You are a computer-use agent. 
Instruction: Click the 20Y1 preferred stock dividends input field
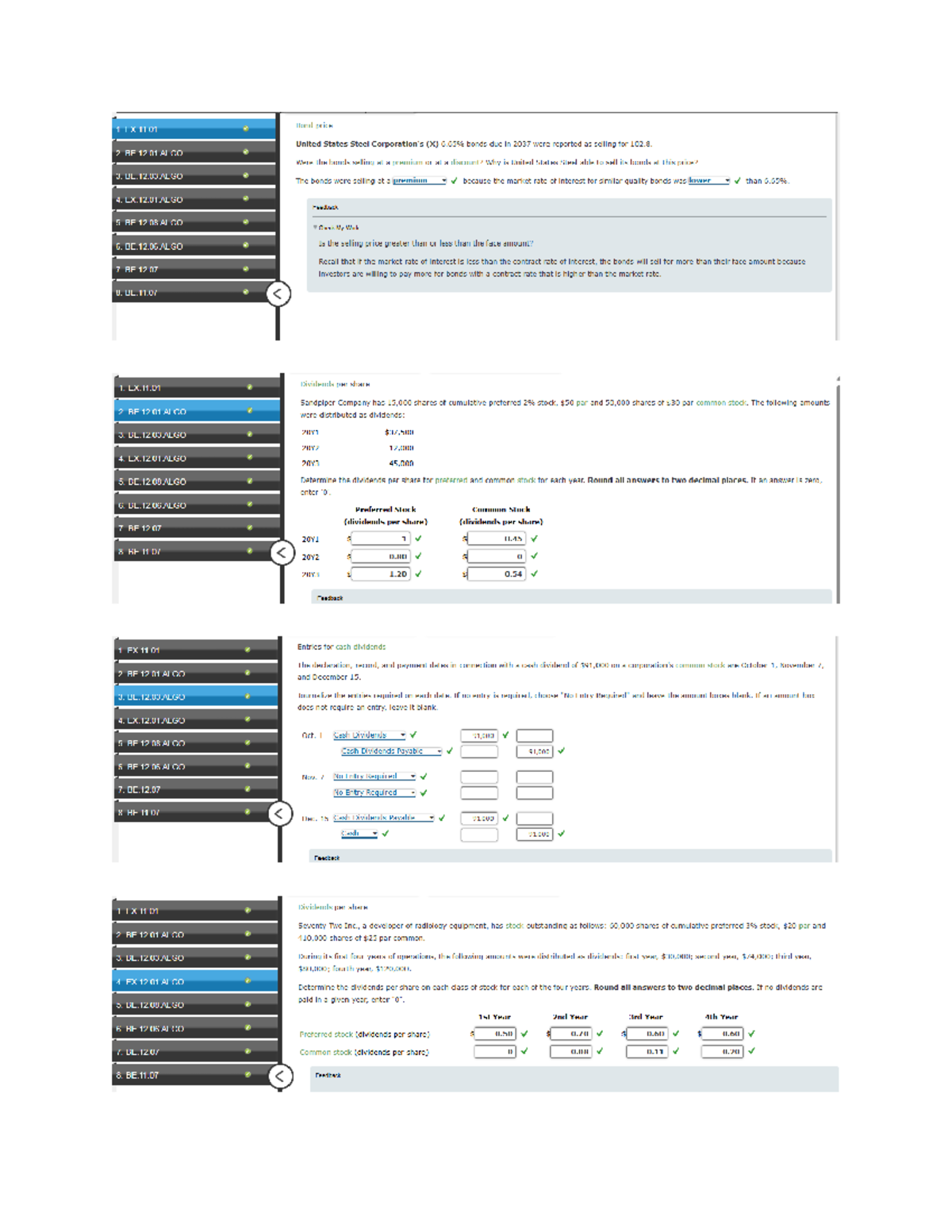(x=381, y=539)
